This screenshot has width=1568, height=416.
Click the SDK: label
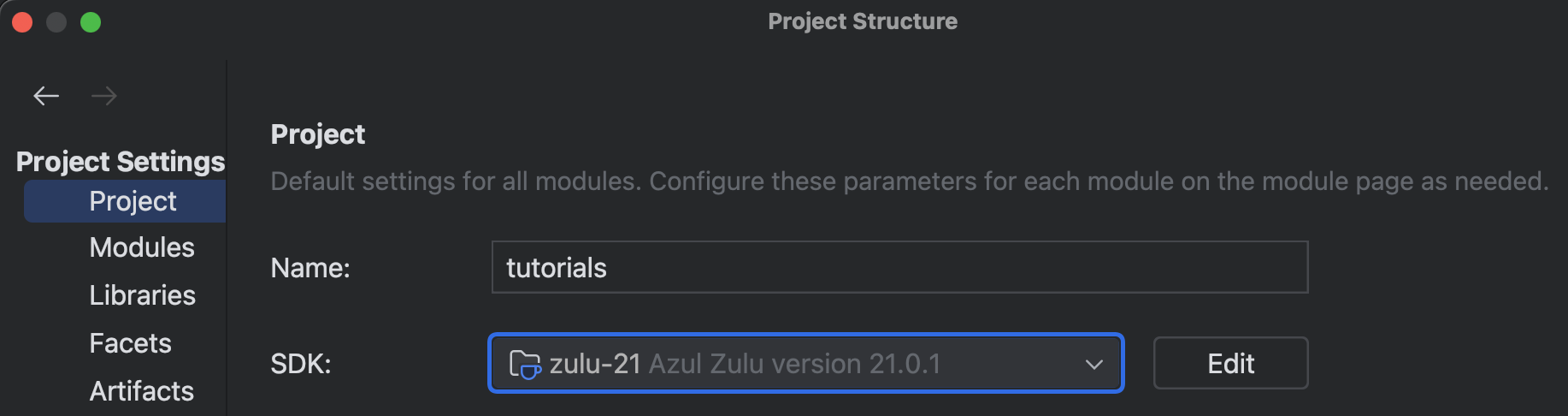click(x=301, y=364)
